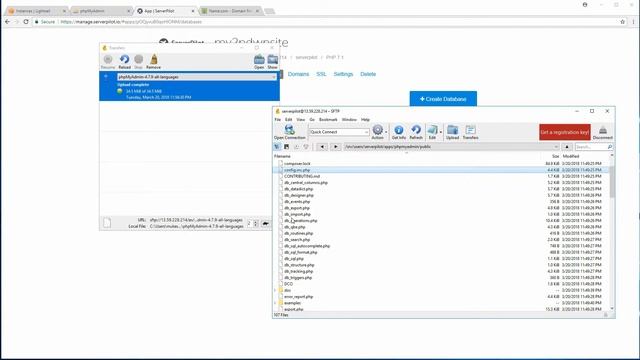
Task: Open Settings link on ServerPilot page
Action: click(343, 74)
